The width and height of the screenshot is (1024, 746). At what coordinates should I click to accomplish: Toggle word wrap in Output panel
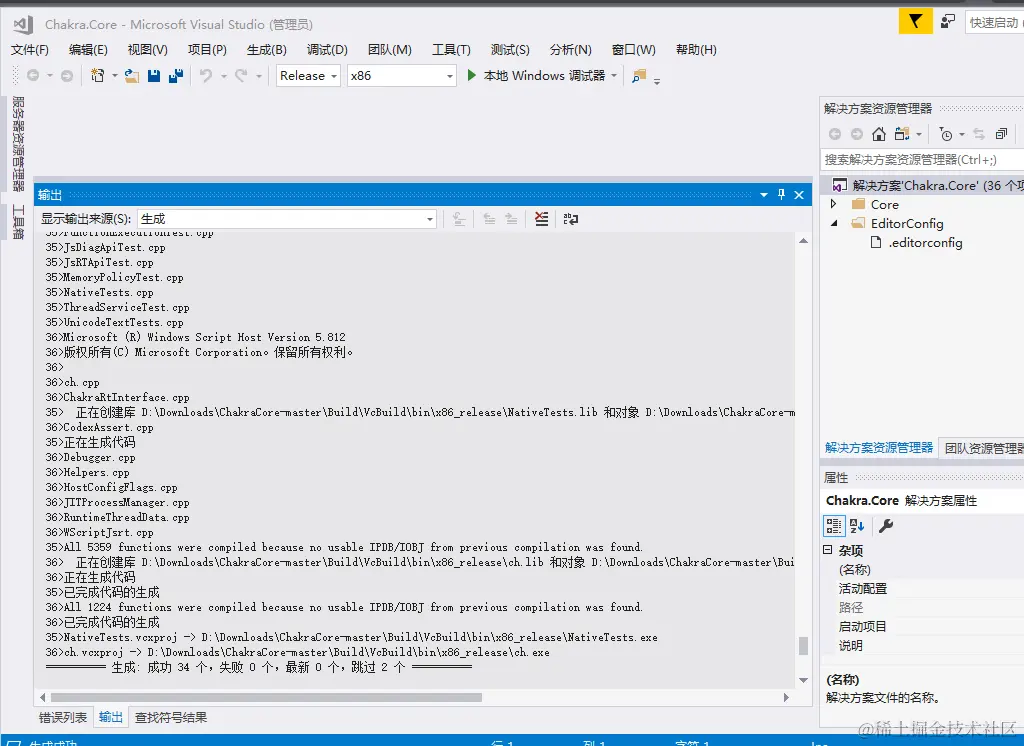(x=571, y=219)
